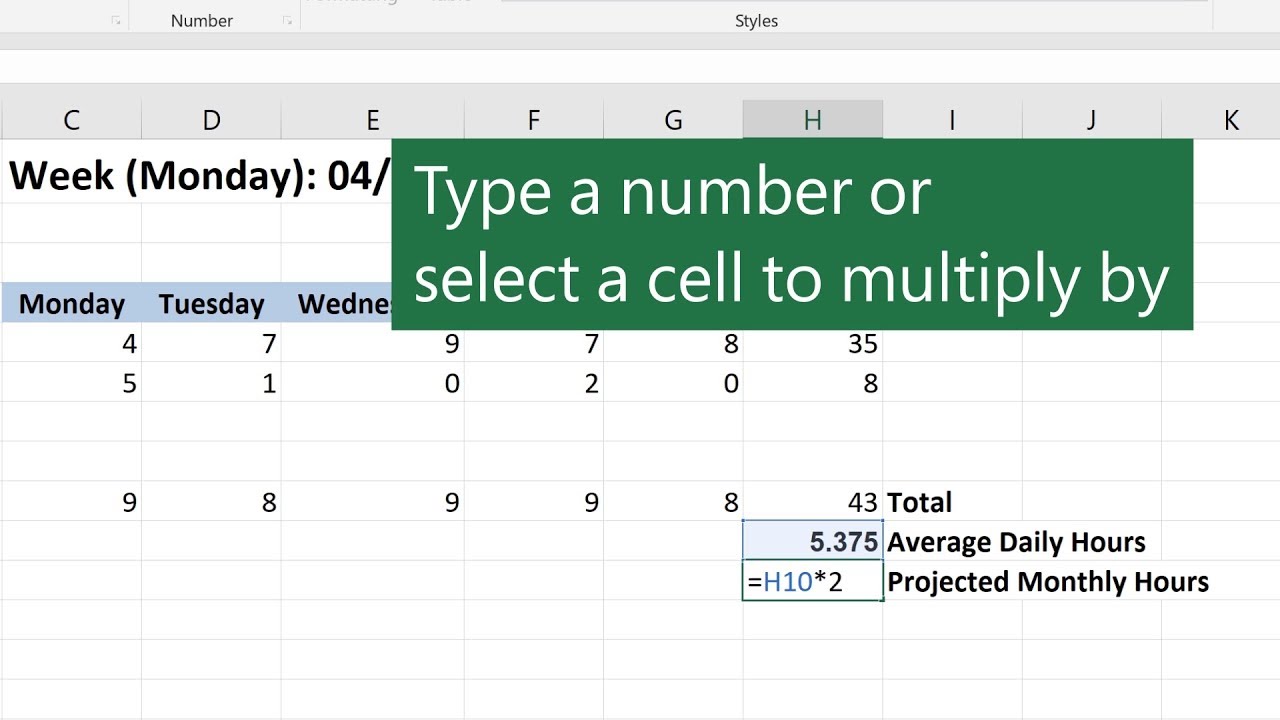This screenshot has height=720, width=1280.
Task: Select the 5.375 average cell
Action: coord(812,541)
